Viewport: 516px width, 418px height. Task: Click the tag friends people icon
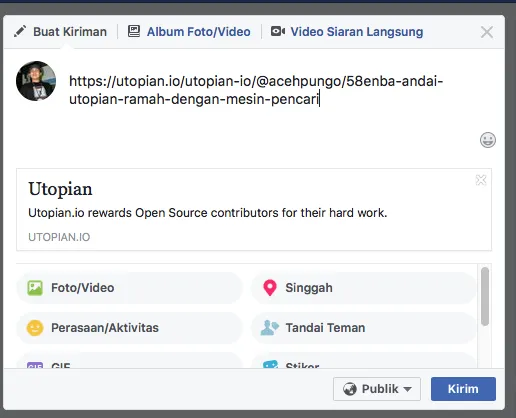tap(270, 328)
